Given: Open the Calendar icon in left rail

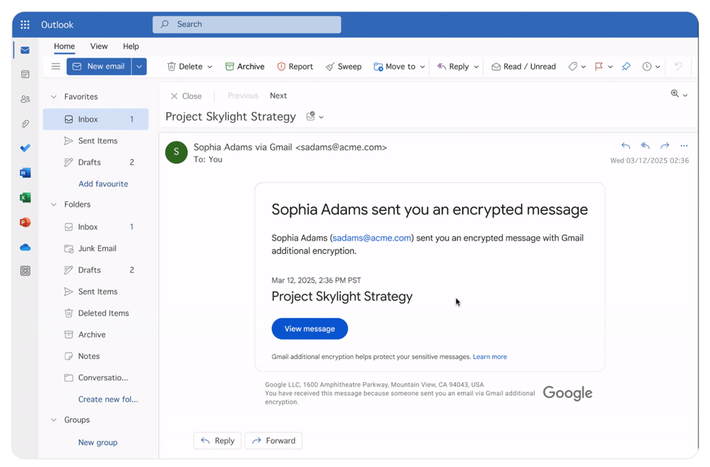Looking at the screenshot, I should coord(25,74).
